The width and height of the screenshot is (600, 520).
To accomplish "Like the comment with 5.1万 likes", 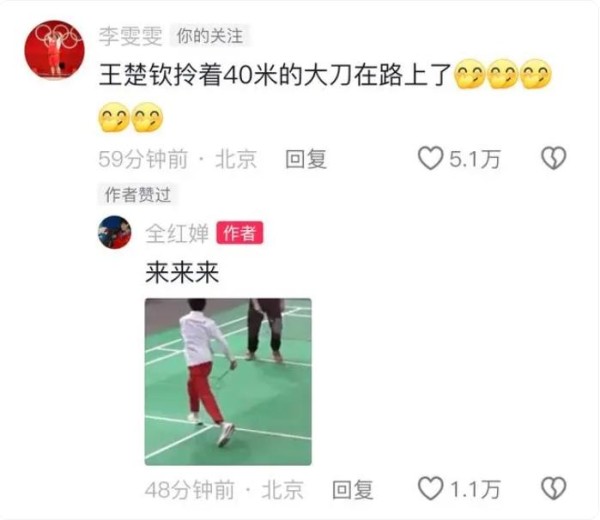I will tap(430, 158).
